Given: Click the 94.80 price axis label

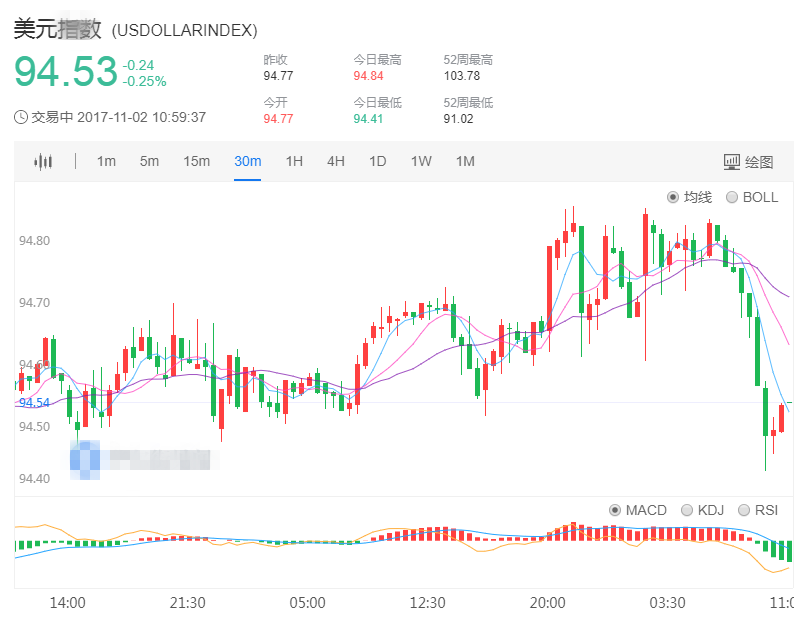Looking at the screenshot, I should [34, 241].
